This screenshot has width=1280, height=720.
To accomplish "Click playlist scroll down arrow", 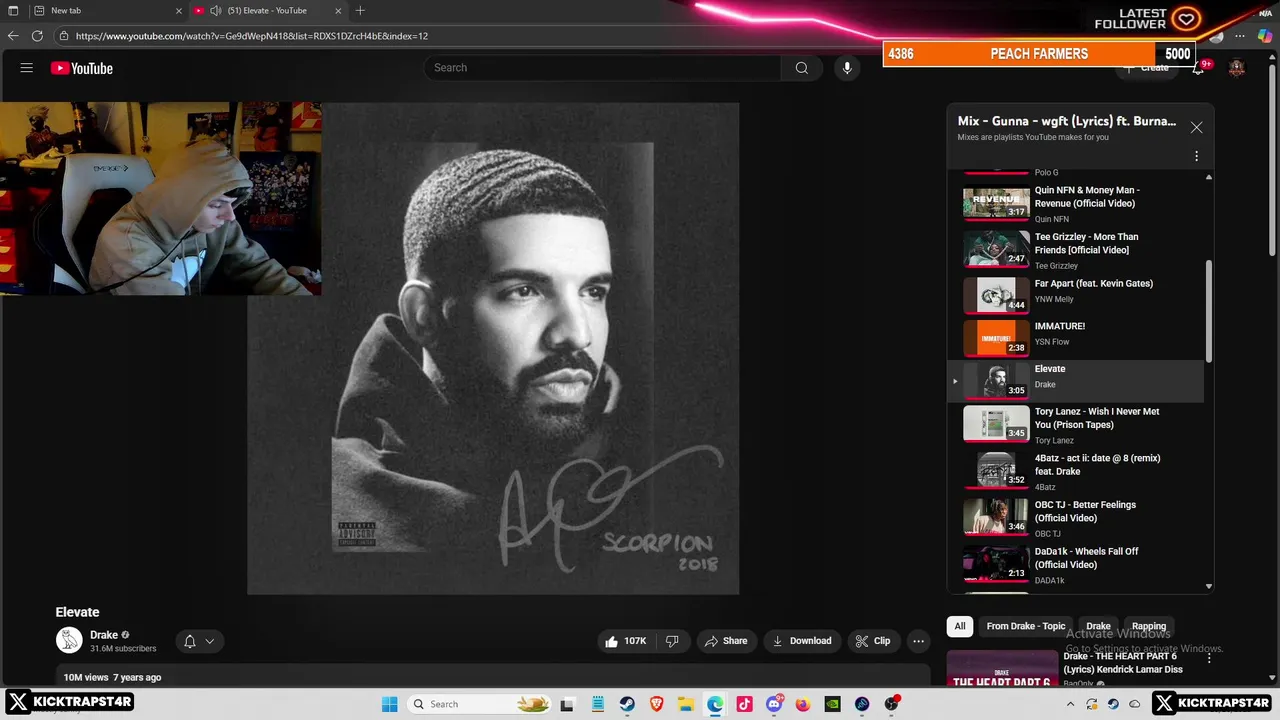I will click(x=1209, y=586).
